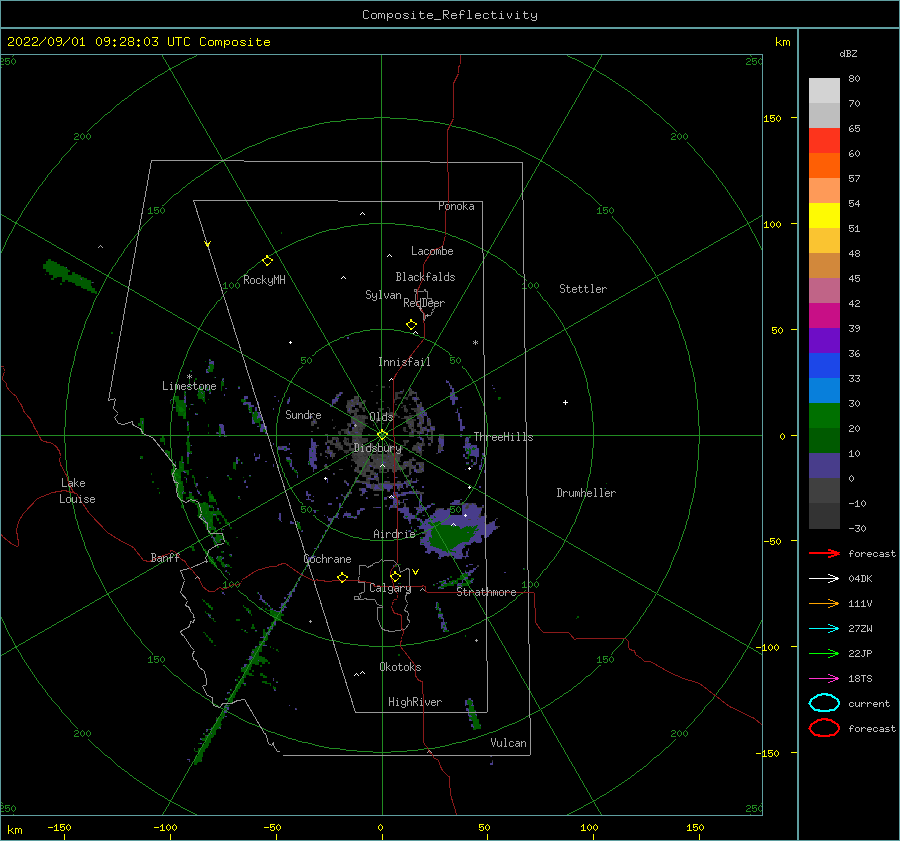Click the Composite_Reflectivity title text
Screen dimensions: 900x841
450,15
